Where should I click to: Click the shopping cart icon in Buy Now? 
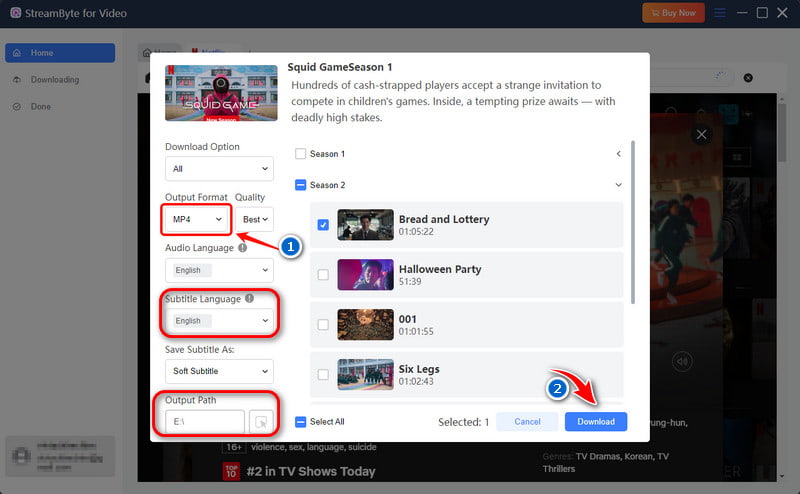[x=655, y=13]
